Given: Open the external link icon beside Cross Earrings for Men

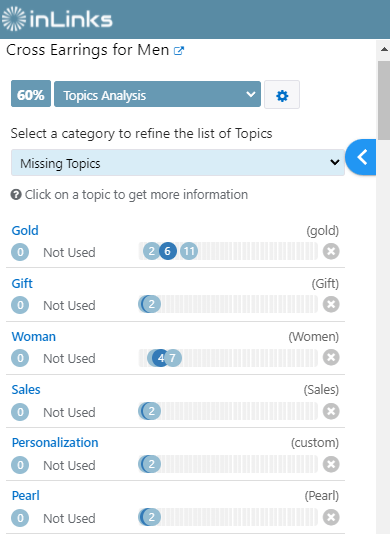Looking at the screenshot, I should [179, 51].
